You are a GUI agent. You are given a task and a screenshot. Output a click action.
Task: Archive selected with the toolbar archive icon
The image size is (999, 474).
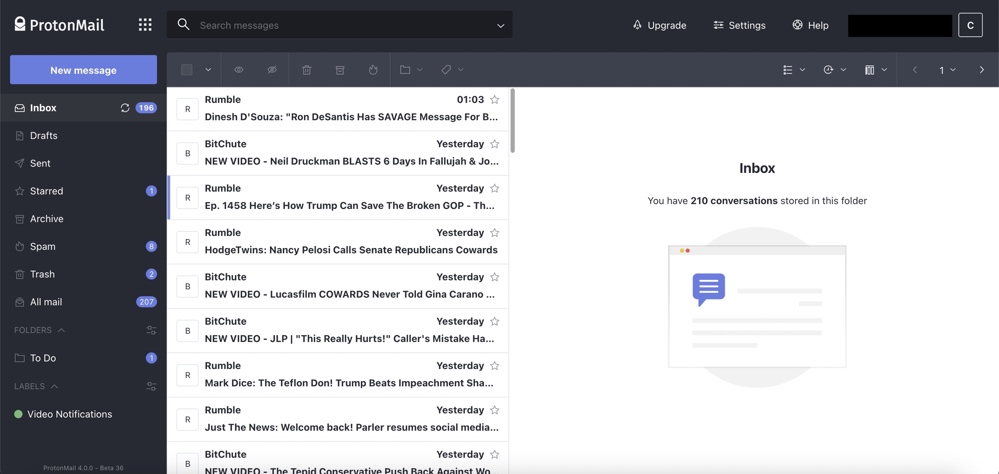coord(340,70)
